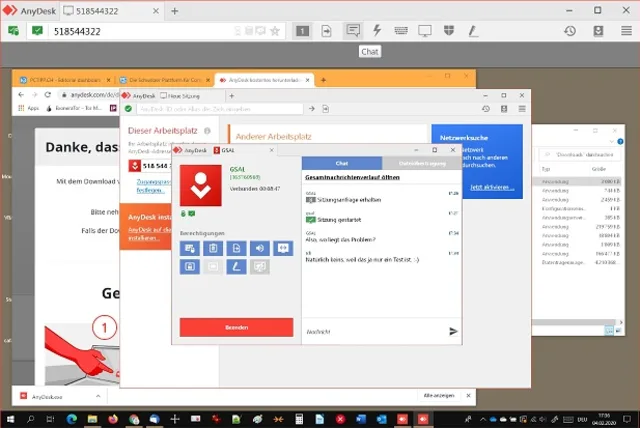Open the Chat panel in AnyDesk toolbar

point(353,31)
